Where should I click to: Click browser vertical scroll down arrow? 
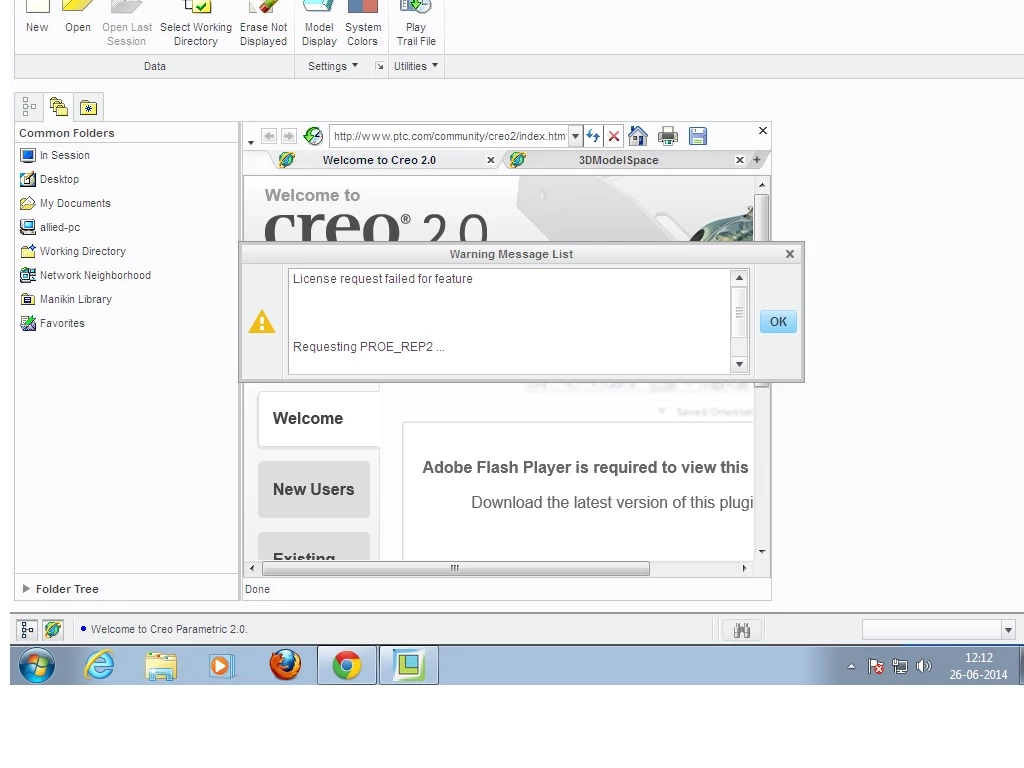(762, 552)
